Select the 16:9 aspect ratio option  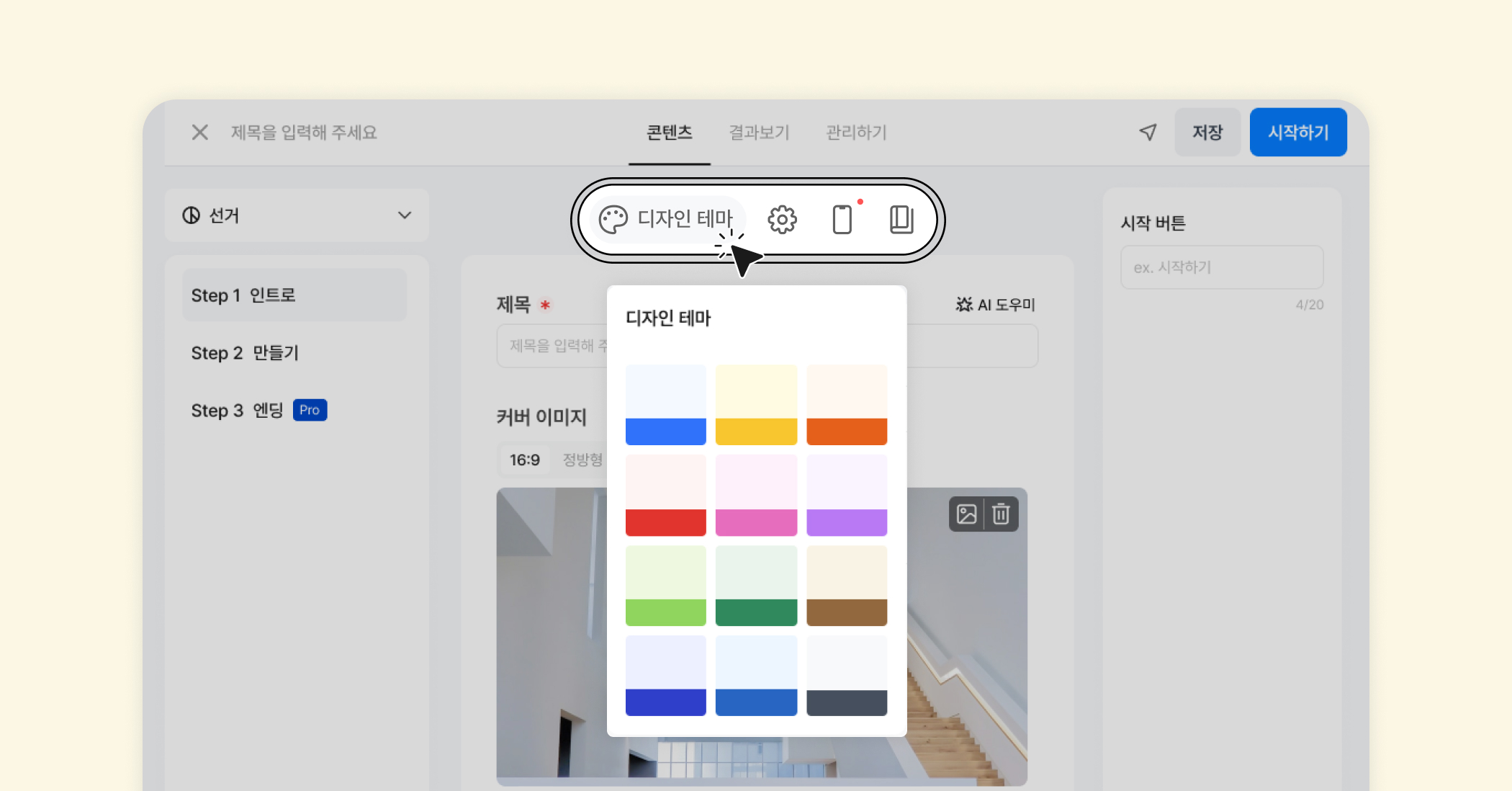point(524,460)
